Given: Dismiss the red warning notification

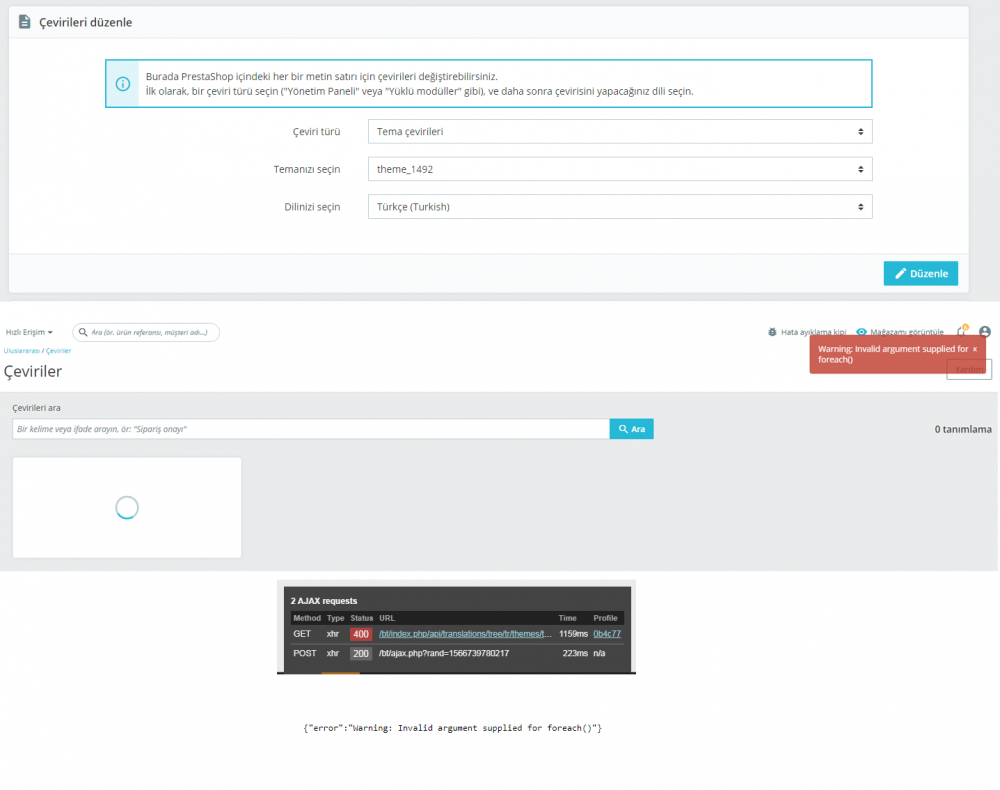Looking at the screenshot, I should (x=974, y=349).
